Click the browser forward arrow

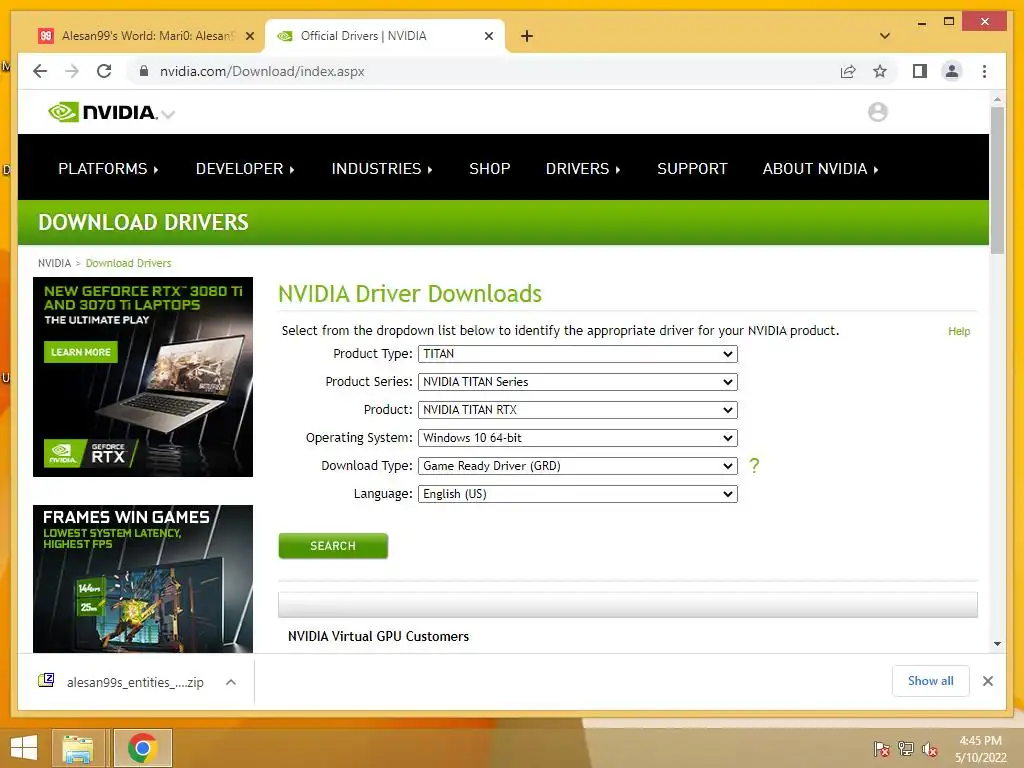[72, 71]
